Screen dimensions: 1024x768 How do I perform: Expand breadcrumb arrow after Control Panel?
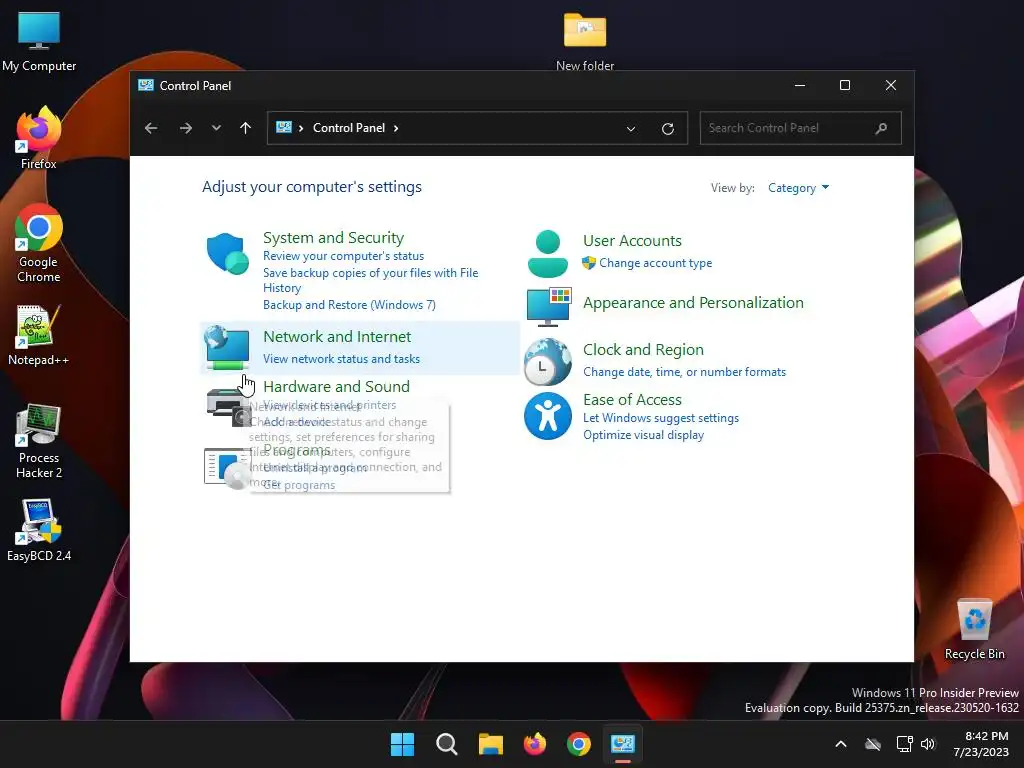396,128
